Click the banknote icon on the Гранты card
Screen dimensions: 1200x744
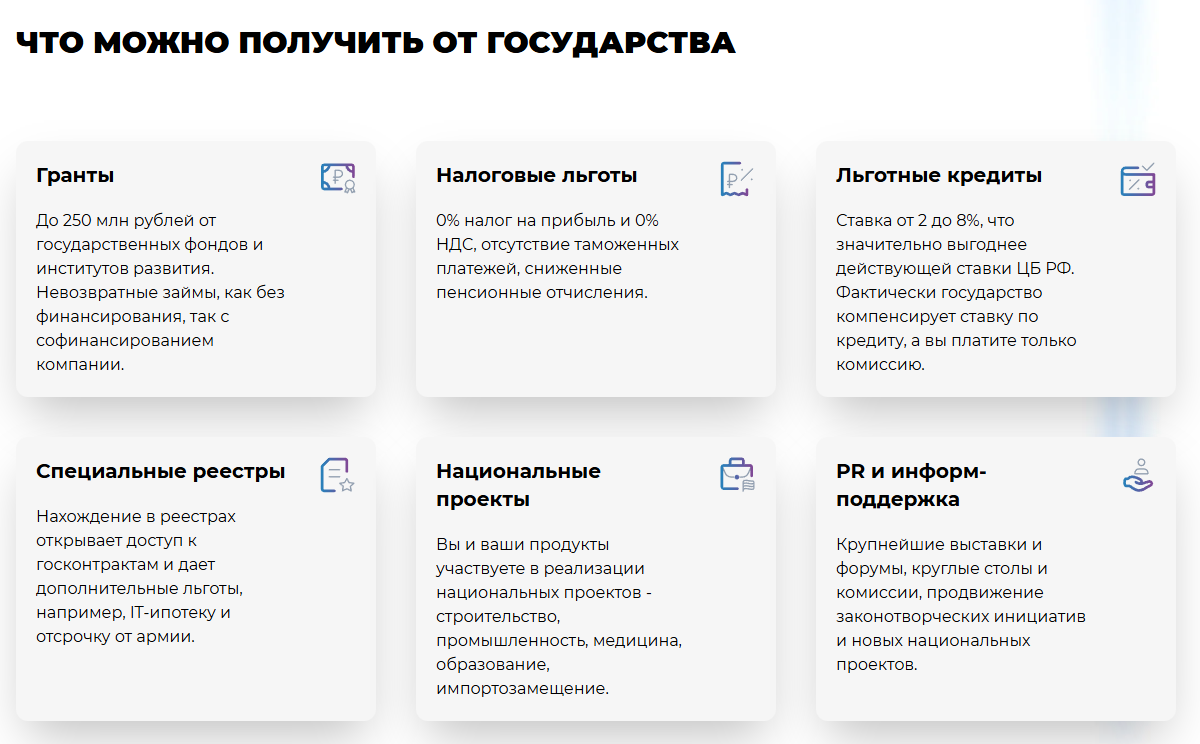coord(339,177)
